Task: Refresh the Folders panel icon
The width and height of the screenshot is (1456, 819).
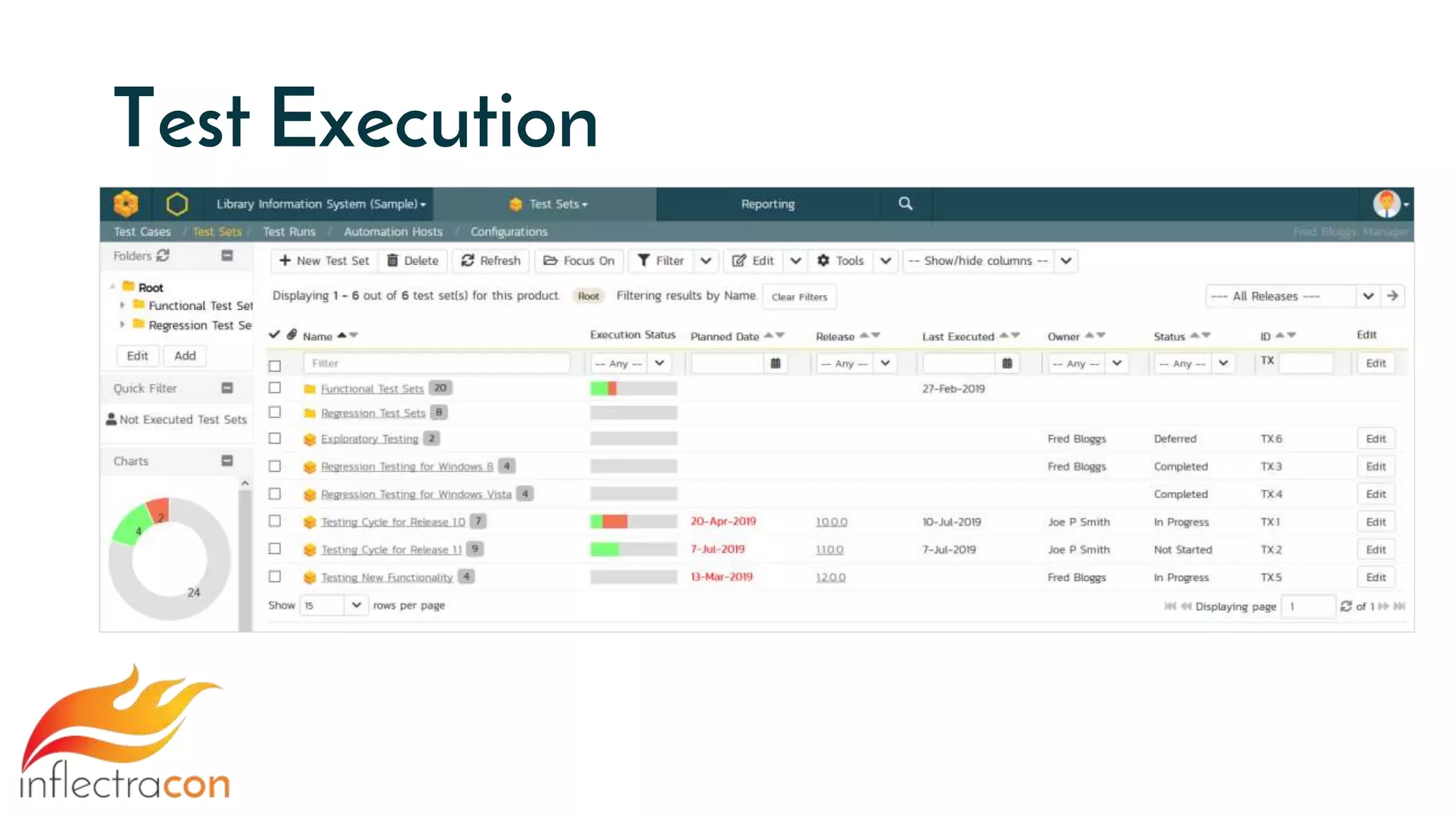Action: click(x=163, y=255)
